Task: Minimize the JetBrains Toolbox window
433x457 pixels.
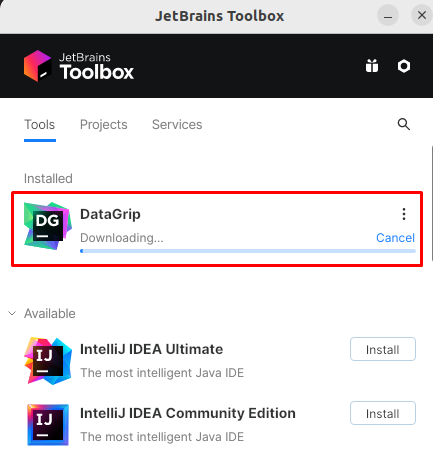Action: tap(388, 15)
